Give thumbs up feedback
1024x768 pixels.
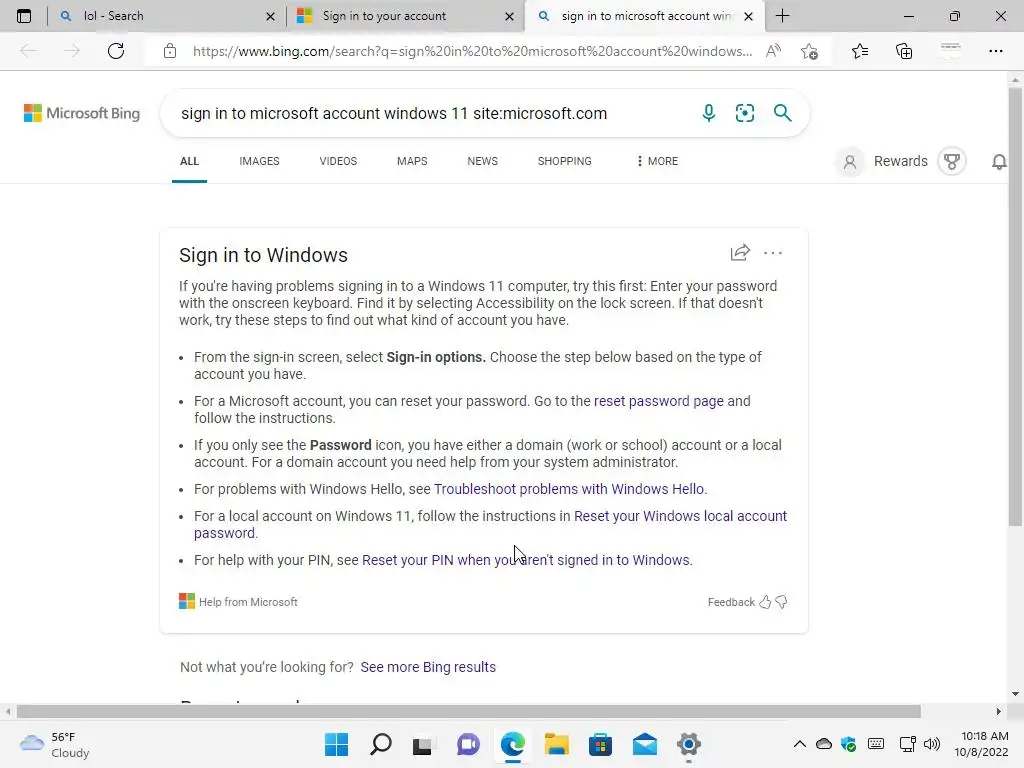[765, 602]
